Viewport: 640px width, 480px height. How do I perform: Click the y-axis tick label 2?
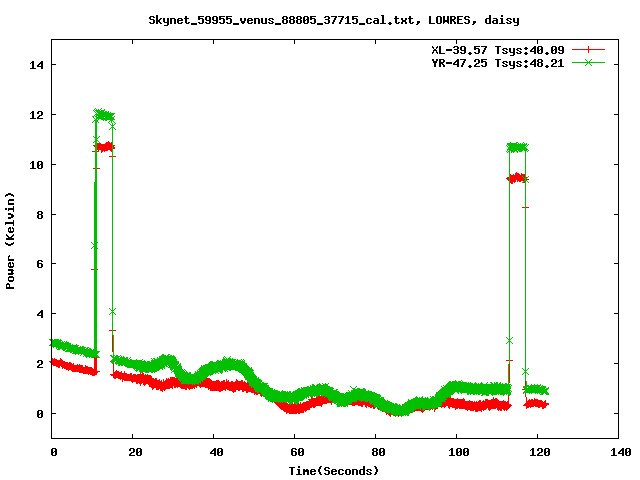[x=40, y=364]
